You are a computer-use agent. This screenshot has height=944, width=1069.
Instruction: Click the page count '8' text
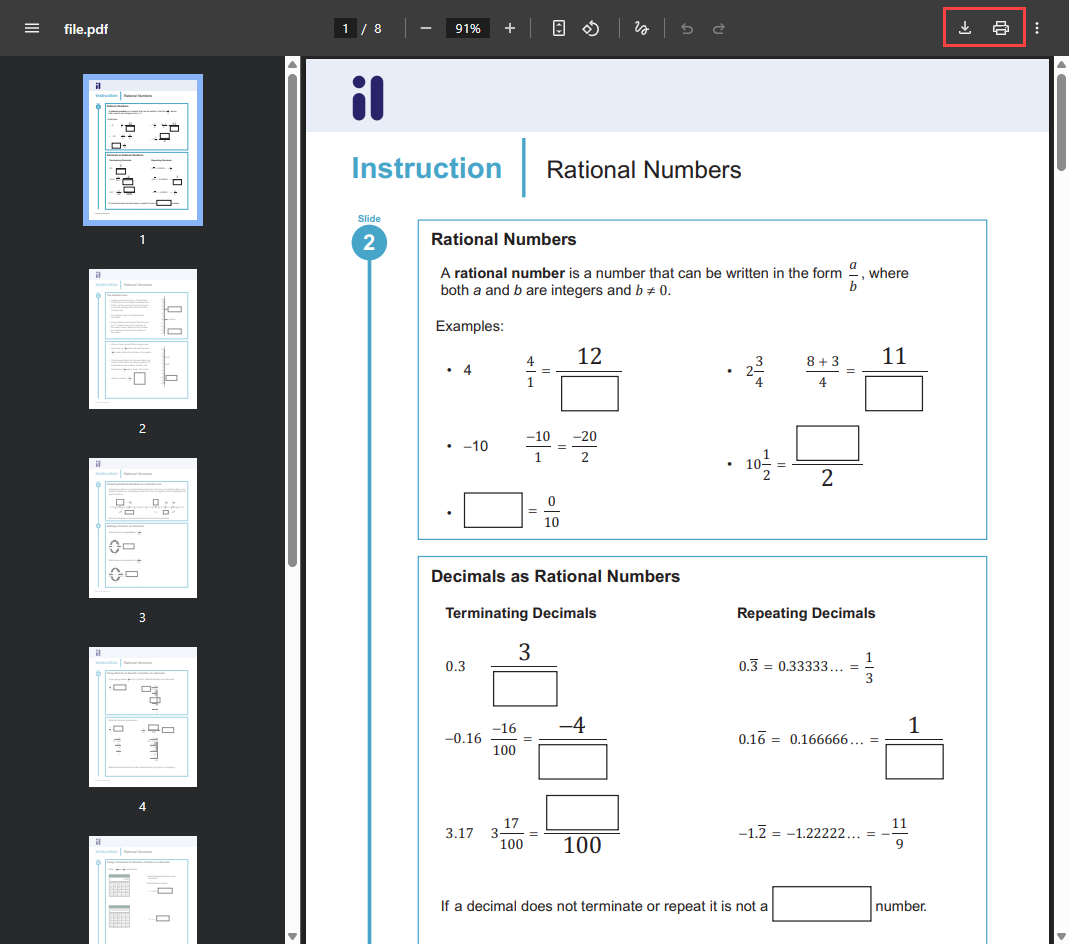click(378, 29)
